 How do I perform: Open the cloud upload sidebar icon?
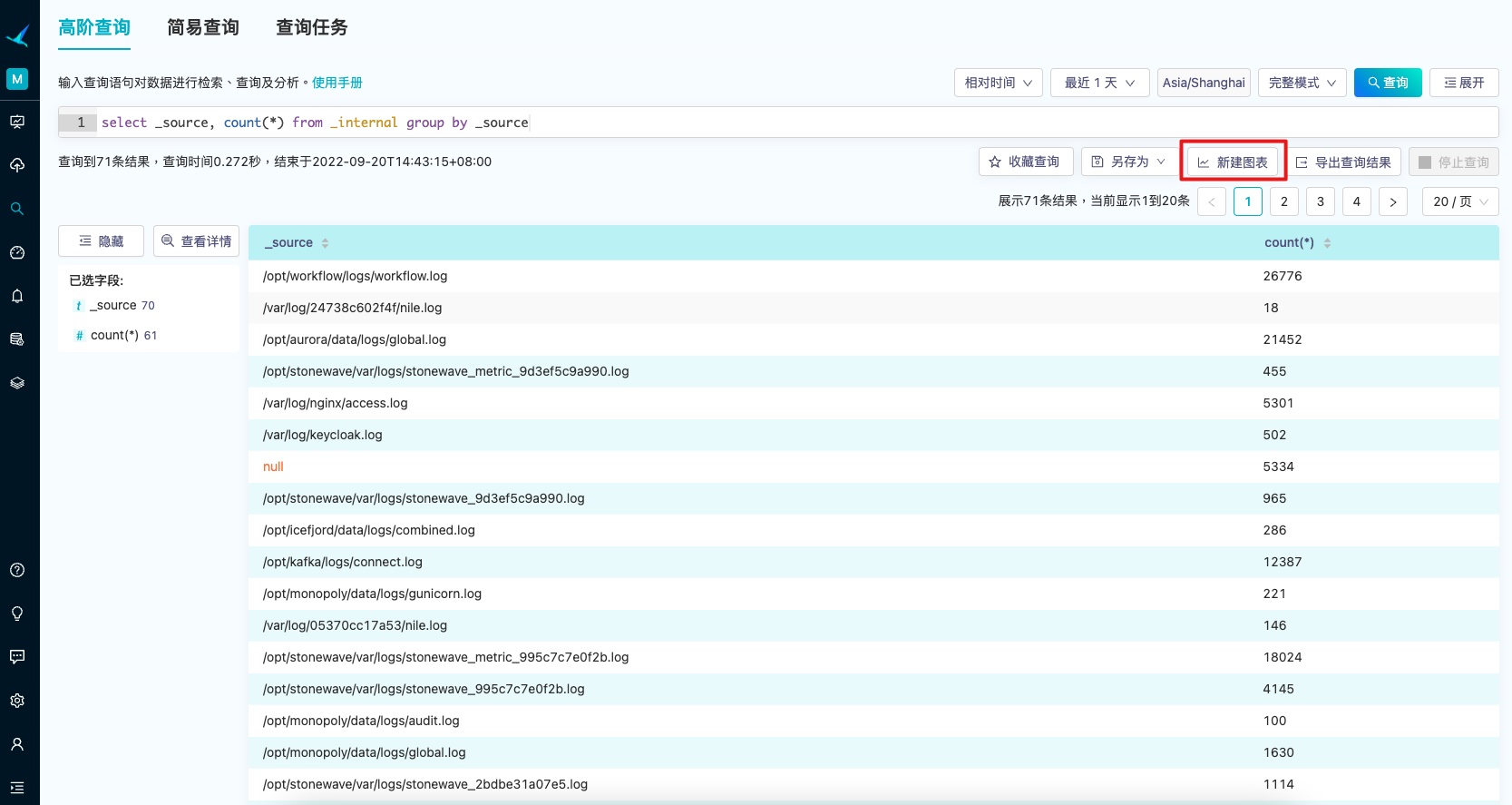pyautogui.click(x=17, y=165)
